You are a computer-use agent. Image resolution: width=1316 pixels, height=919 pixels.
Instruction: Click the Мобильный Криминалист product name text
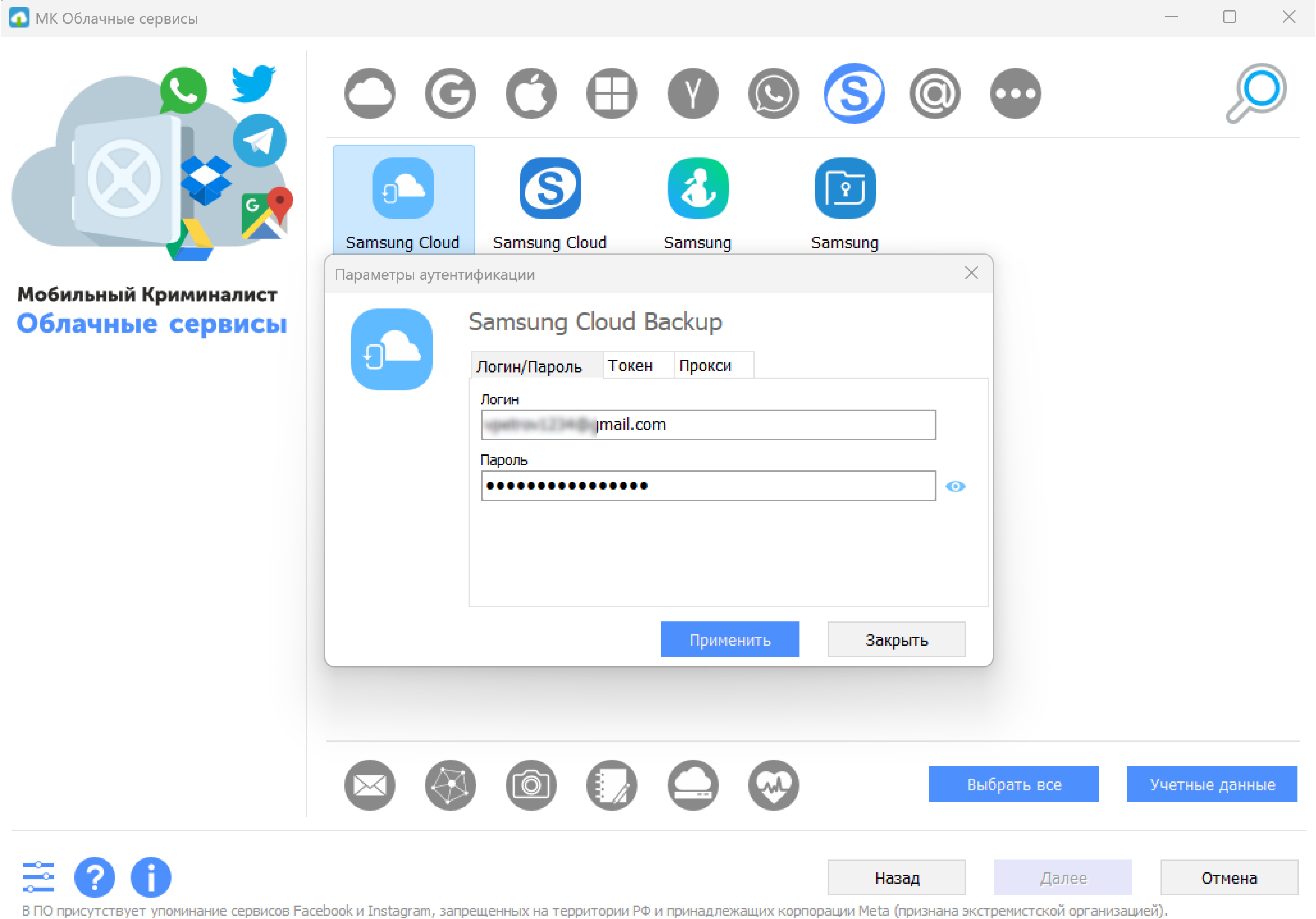(x=147, y=294)
